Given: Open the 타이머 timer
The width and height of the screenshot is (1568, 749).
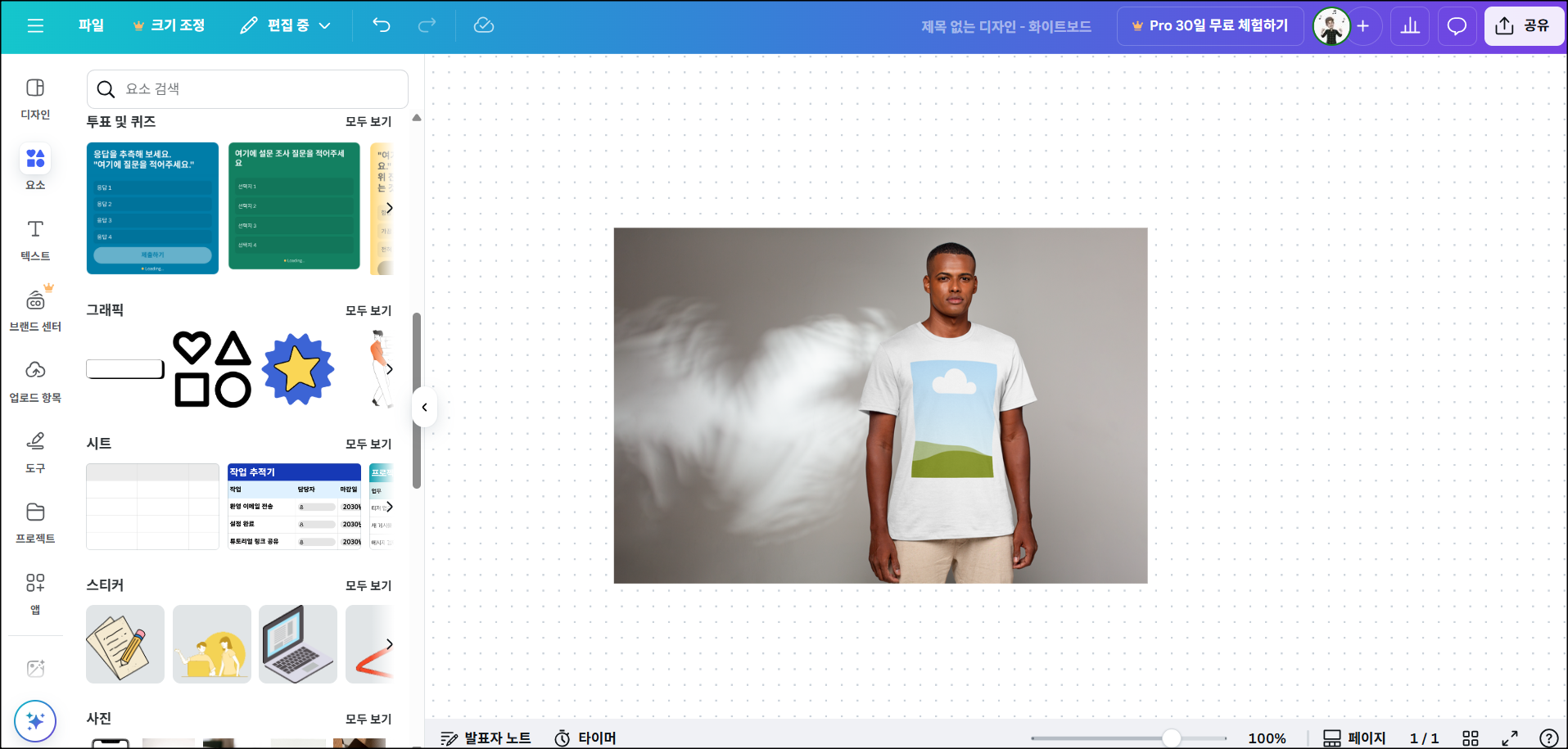Looking at the screenshot, I should pyautogui.click(x=585, y=738).
